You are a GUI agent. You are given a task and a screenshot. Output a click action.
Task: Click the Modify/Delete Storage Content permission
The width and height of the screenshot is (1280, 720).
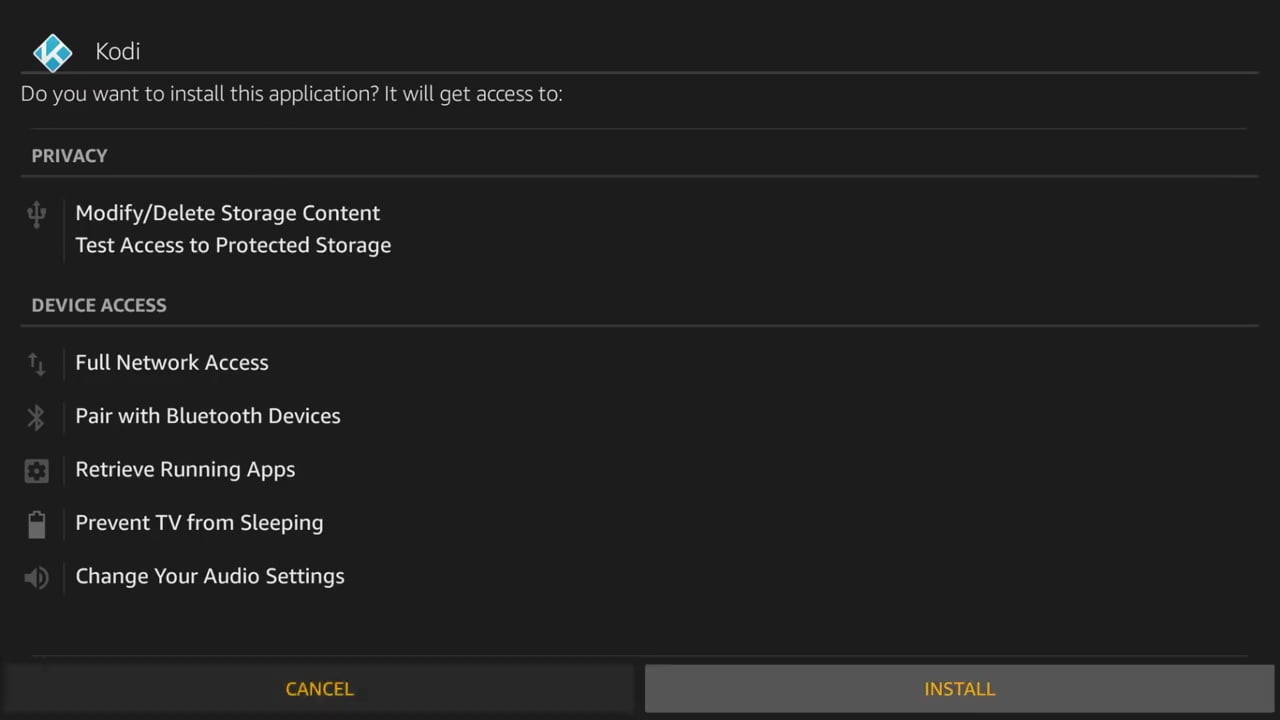click(x=227, y=213)
